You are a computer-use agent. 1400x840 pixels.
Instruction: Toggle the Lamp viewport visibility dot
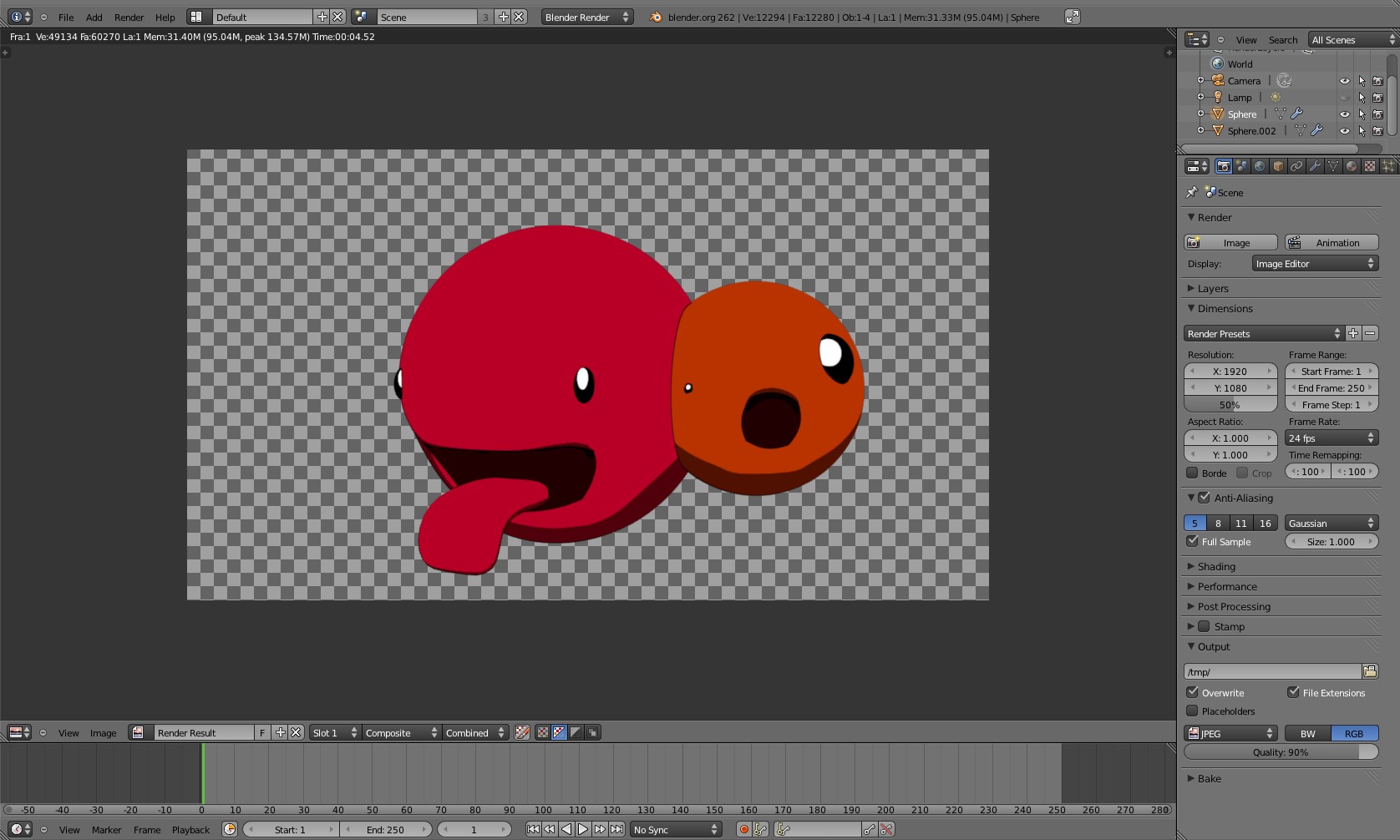click(1344, 98)
